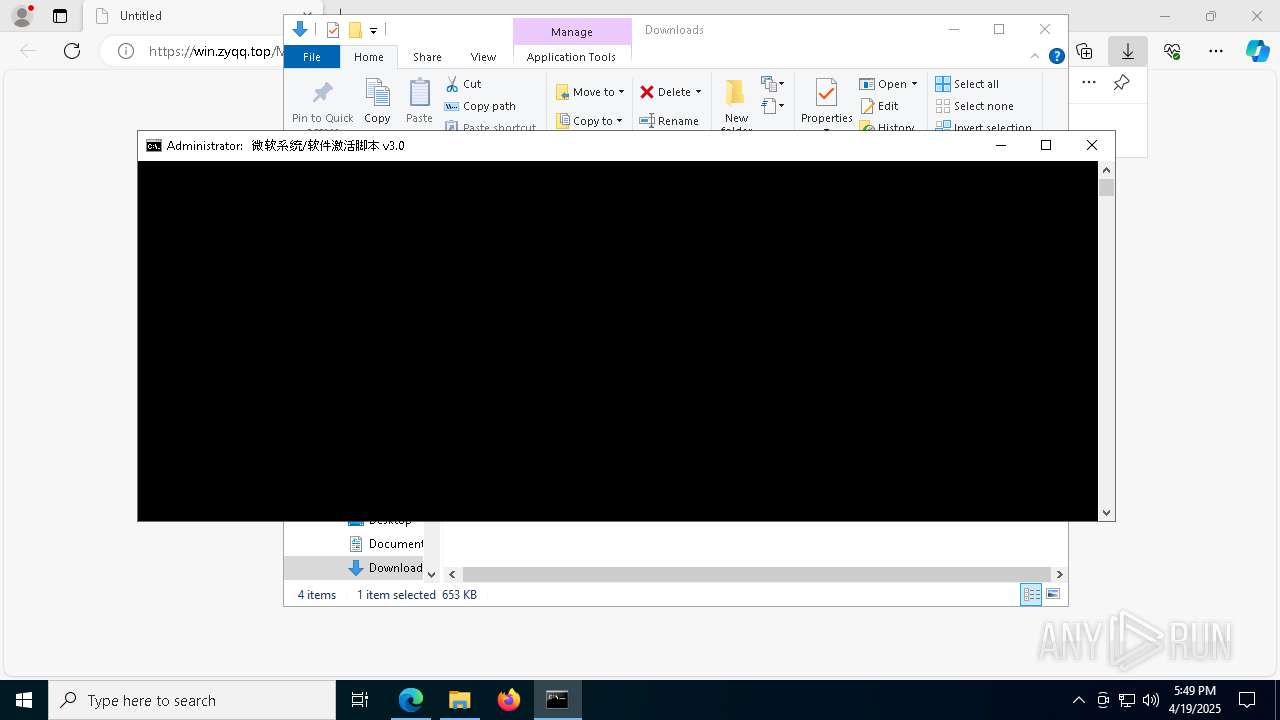
Task: Click the console vertical scrollbar thumb
Action: [1106, 188]
